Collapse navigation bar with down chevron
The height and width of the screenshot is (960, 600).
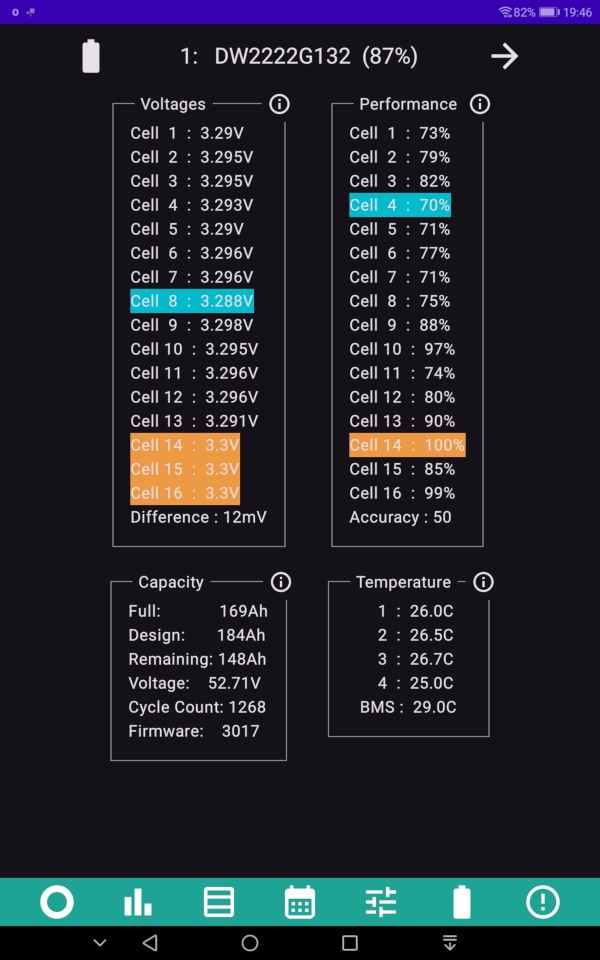100,943
